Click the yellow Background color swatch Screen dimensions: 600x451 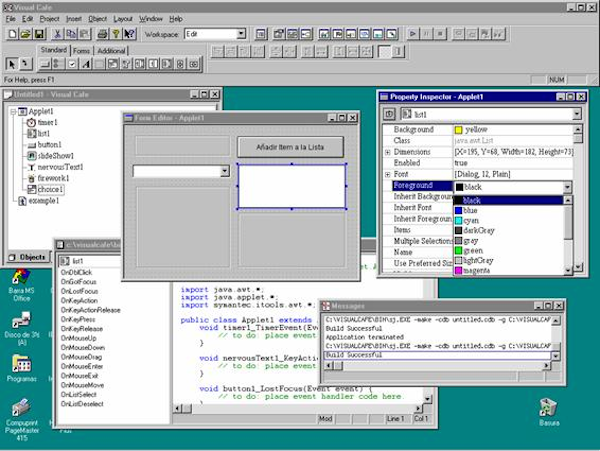coord(458,130)
